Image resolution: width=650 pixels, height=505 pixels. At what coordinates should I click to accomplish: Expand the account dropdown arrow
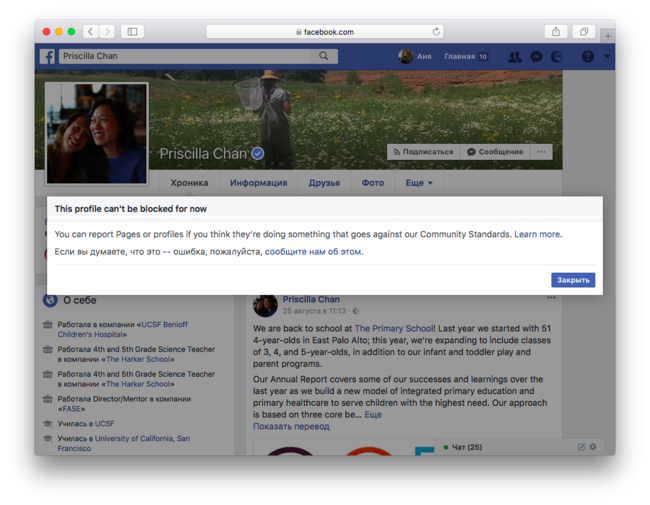coord(606,57)
